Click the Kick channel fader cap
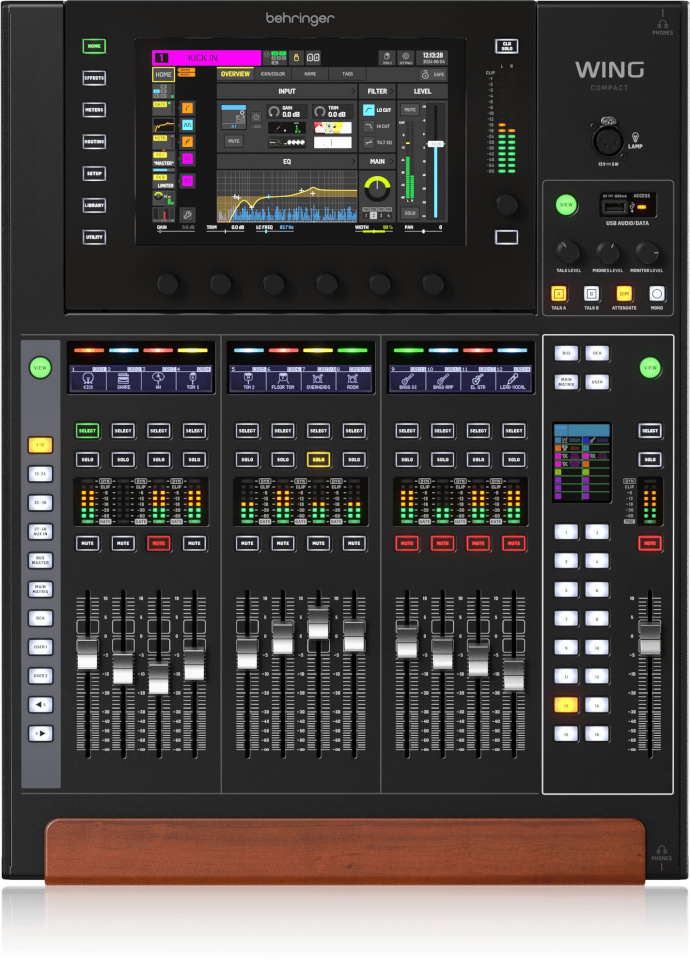The width and height of the screenshot is (690, 960). click(x=87, y=653)
